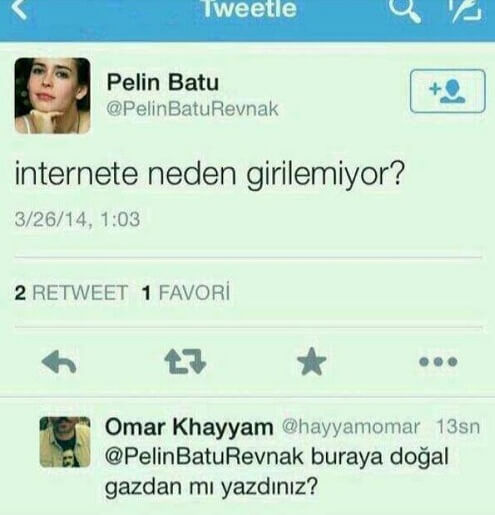Reply to the tweet with arrow icon
The width and height of the screenshot is (495, 515).
59,361
